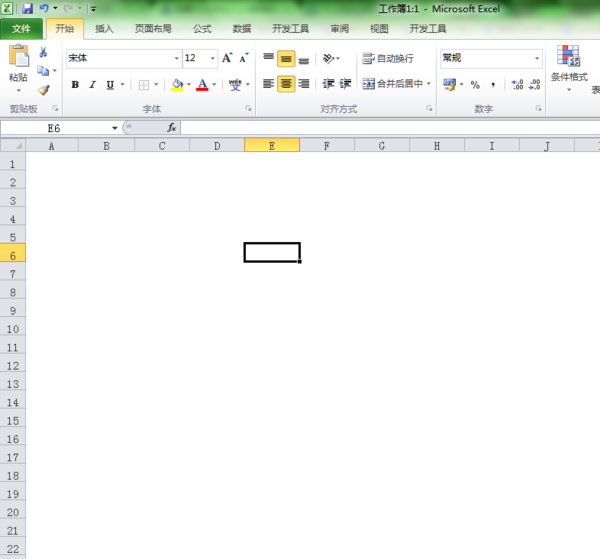600x559 pixels.
Task: Click the Cut scissors icon
Action: [43, 52]
